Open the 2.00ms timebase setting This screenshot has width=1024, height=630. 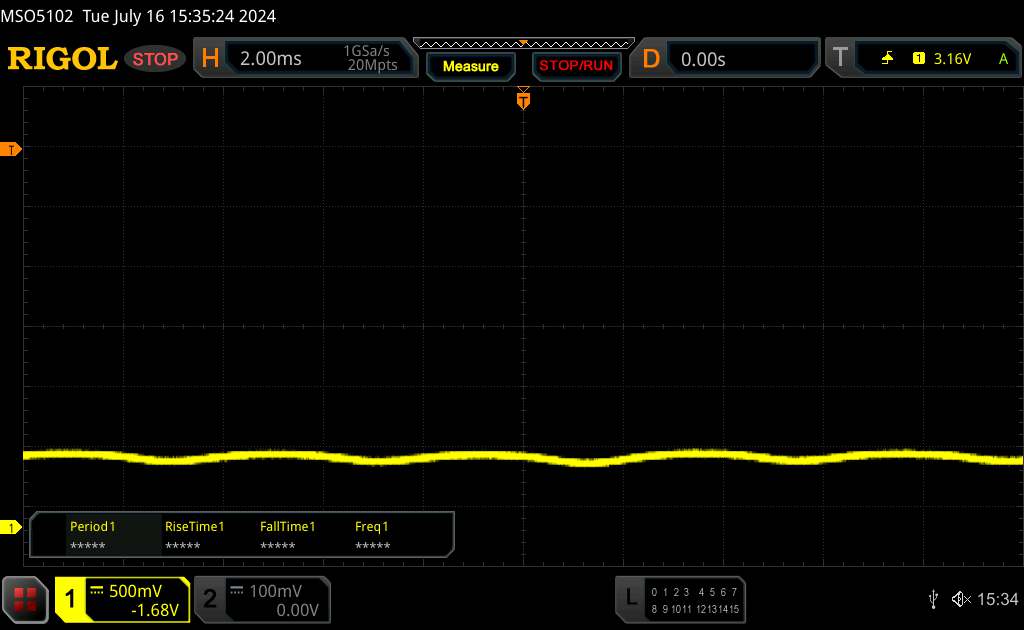pyautogui.click(x=270, y=59)
